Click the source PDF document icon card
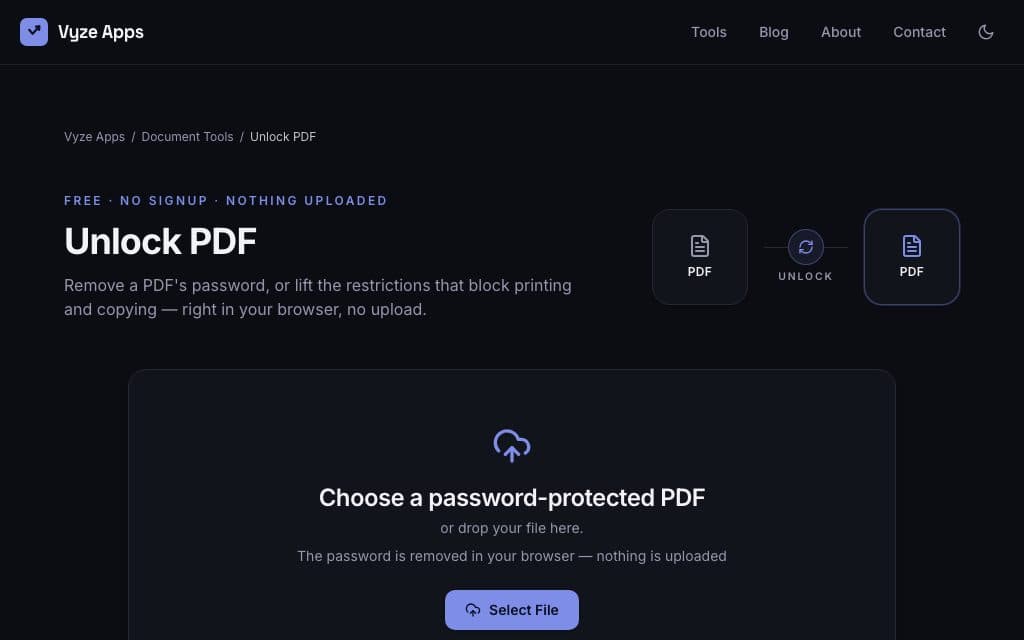The image size is (1024, 640). point(699,257)
